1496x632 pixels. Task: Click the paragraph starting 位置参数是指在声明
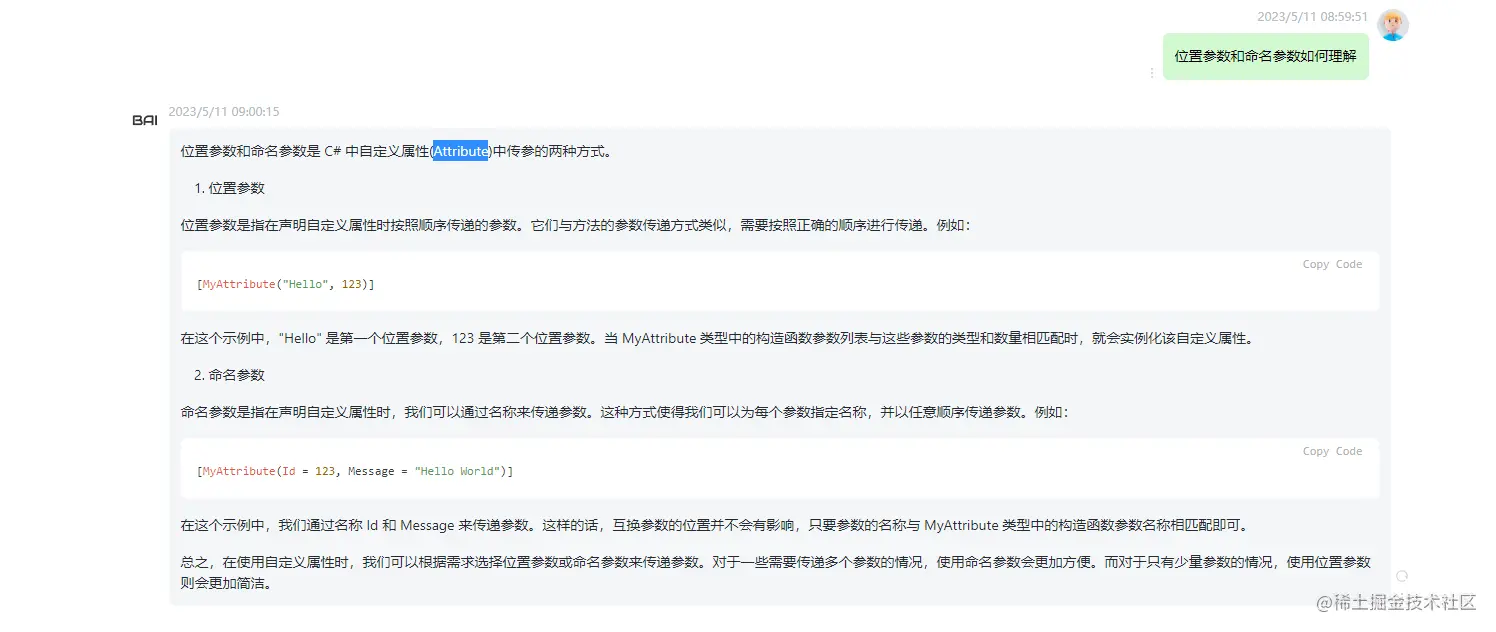pyautogui.click(x=576, y=226)
